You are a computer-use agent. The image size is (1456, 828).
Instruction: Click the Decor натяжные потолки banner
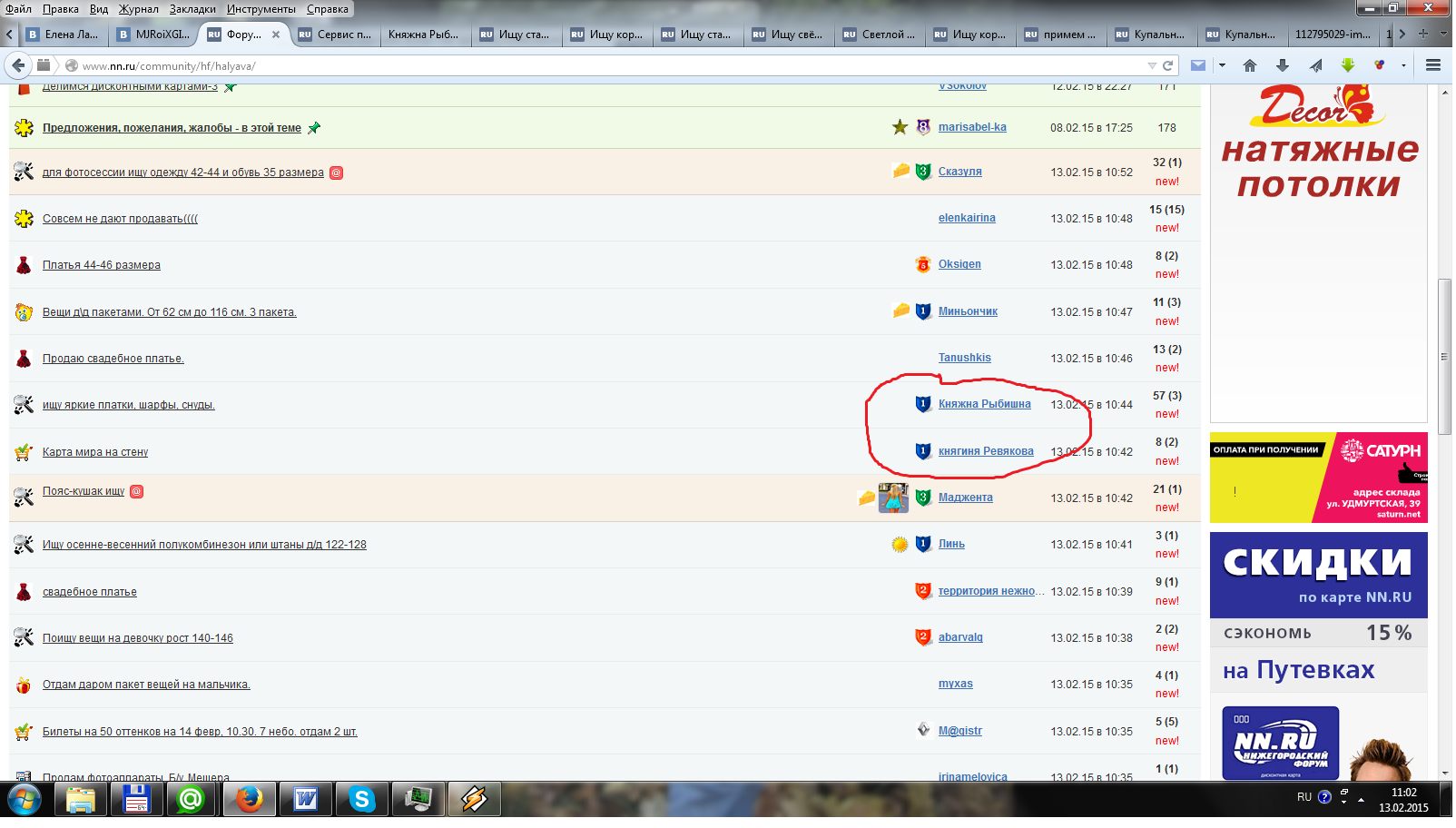pos(1319,254)
